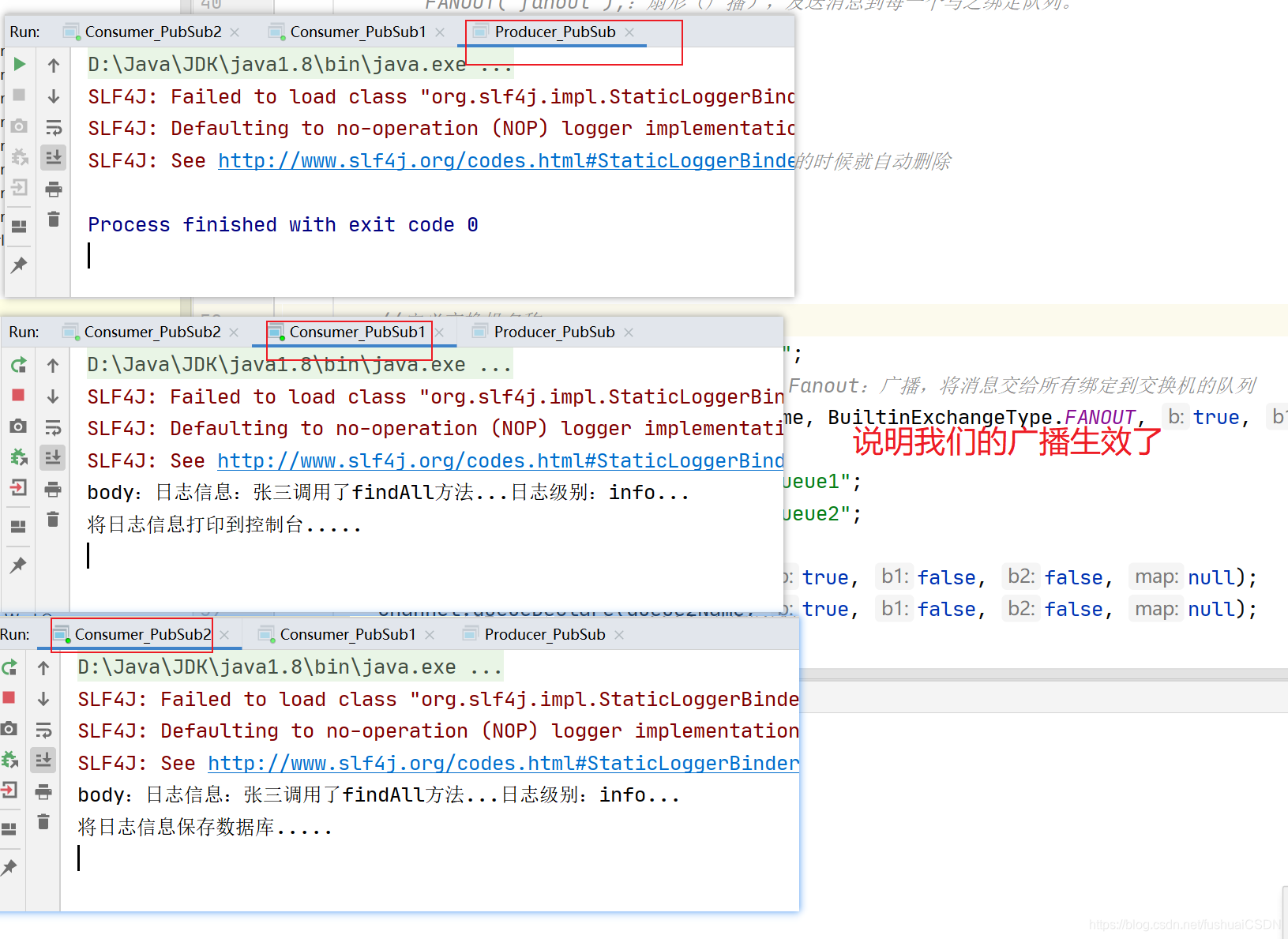Close Consumer_PubSub2 tab in top Run panel
Screen dimensions: 1288x939
click(235, 32)
